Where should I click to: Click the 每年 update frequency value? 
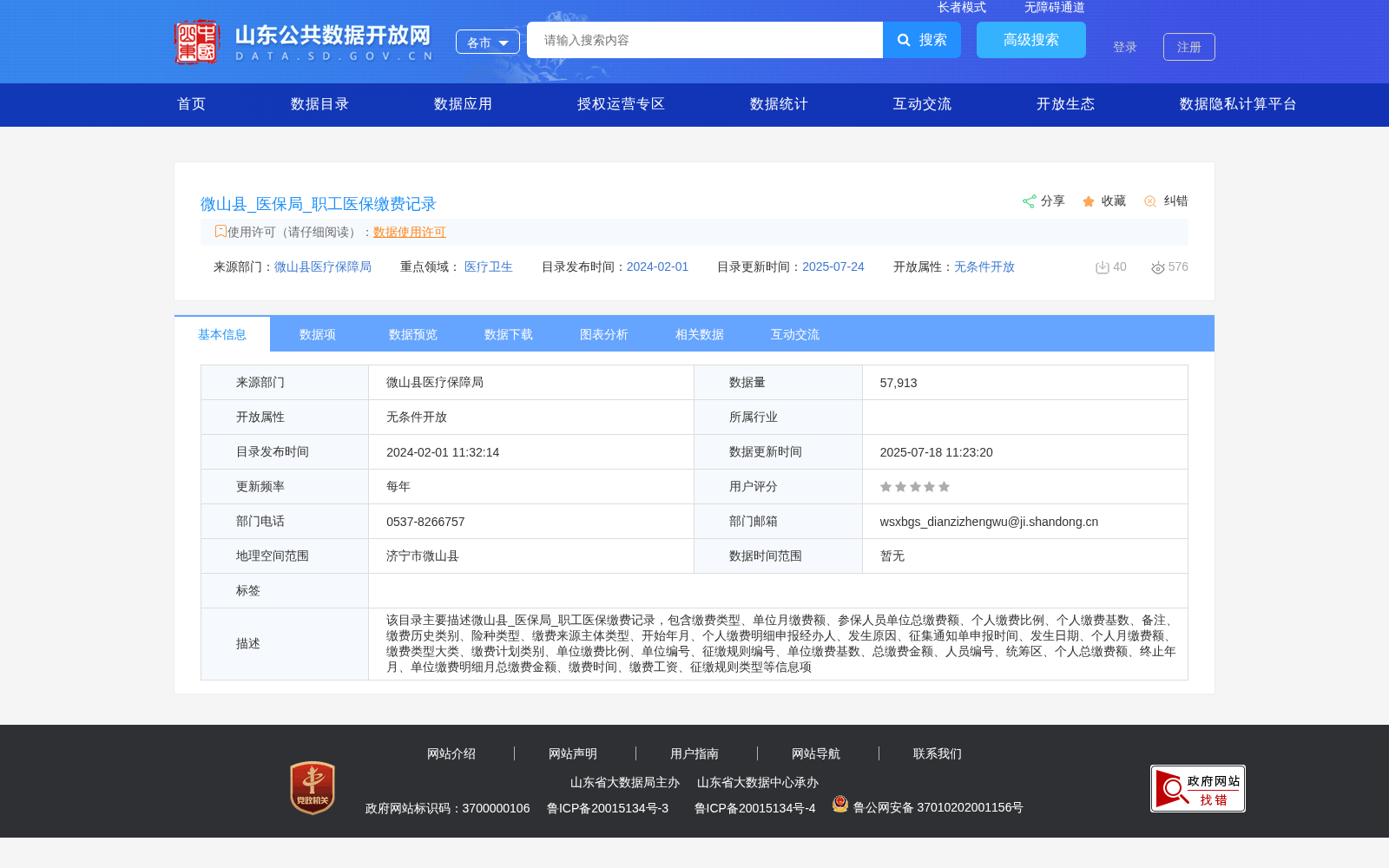398,486
